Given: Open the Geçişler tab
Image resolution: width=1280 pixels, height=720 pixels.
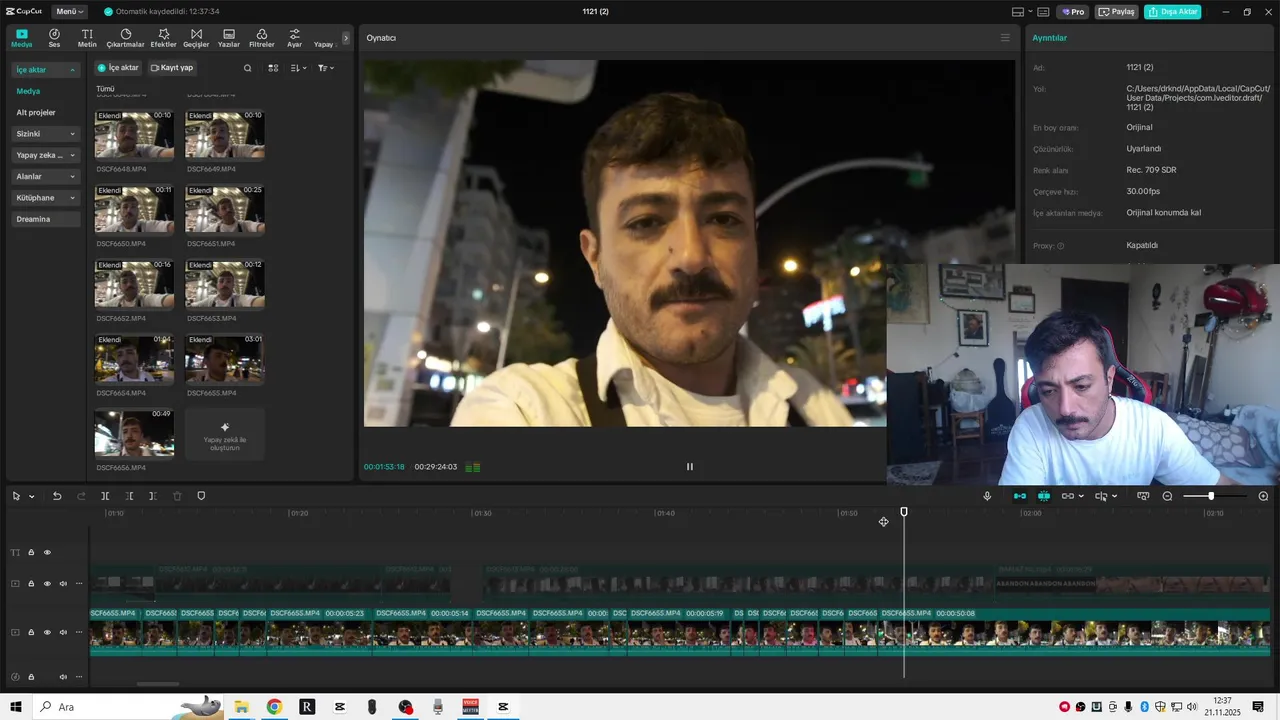Looking at the screenshot, I should 196,38.
